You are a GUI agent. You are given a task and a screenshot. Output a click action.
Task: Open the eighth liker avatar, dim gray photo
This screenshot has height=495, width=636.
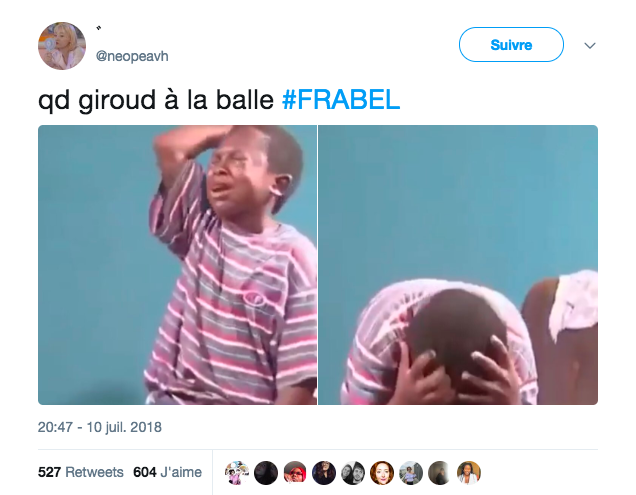click(440, 473)
